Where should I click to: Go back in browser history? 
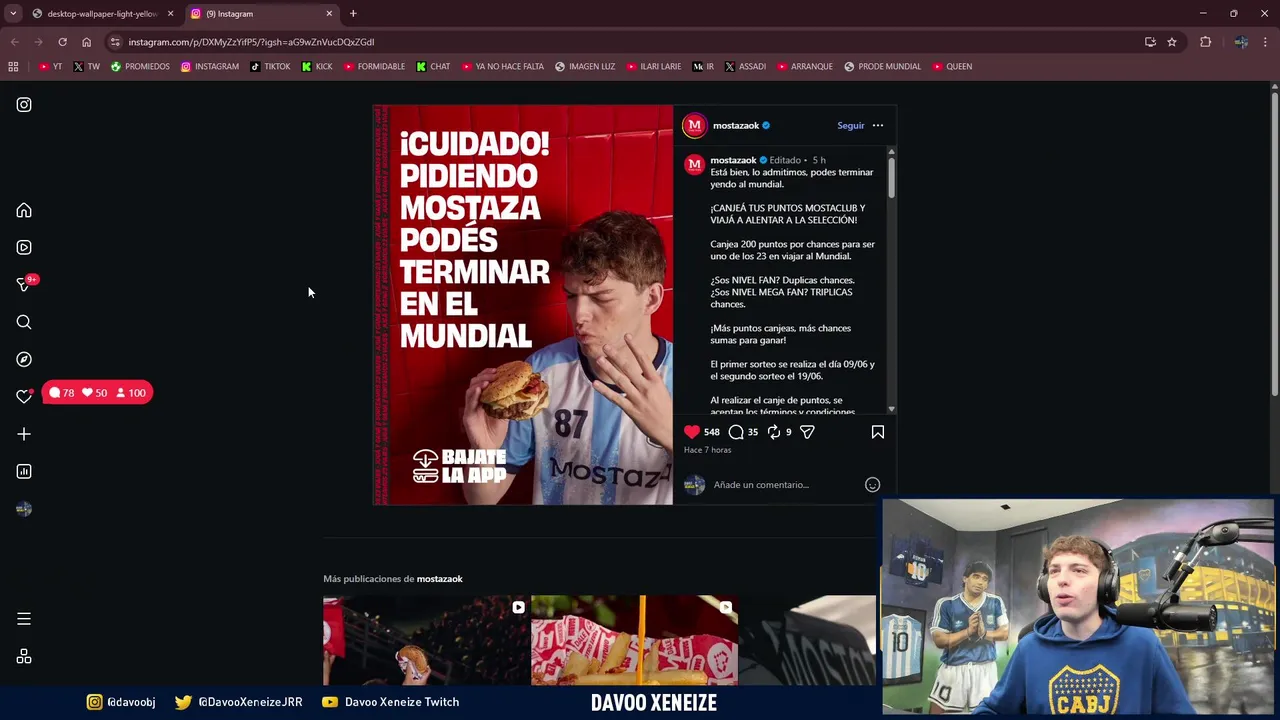tap(14, 42)
